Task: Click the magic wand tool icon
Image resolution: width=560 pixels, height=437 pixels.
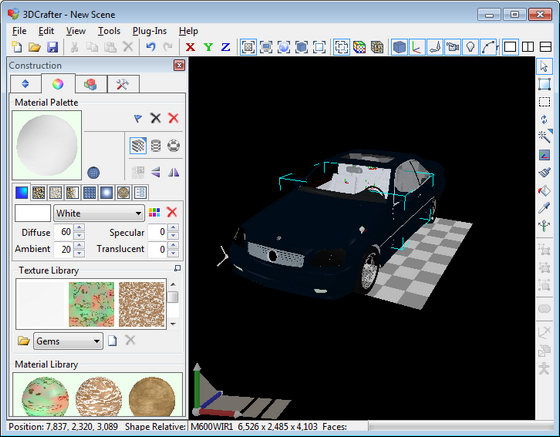Action: (545, 136)
